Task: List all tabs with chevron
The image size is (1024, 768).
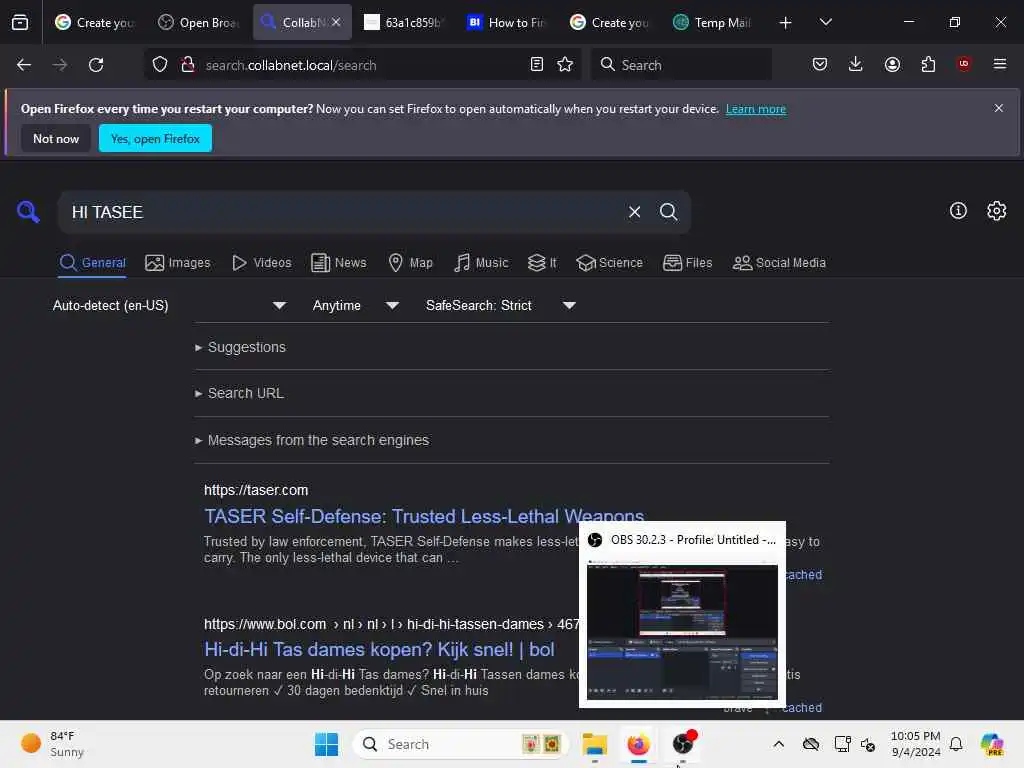Action: 826,22
